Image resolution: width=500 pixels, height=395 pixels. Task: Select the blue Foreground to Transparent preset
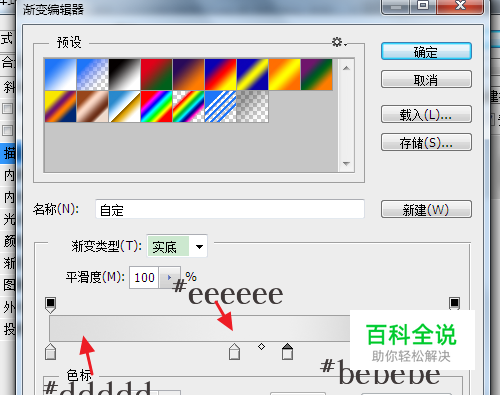pos(92,75)
